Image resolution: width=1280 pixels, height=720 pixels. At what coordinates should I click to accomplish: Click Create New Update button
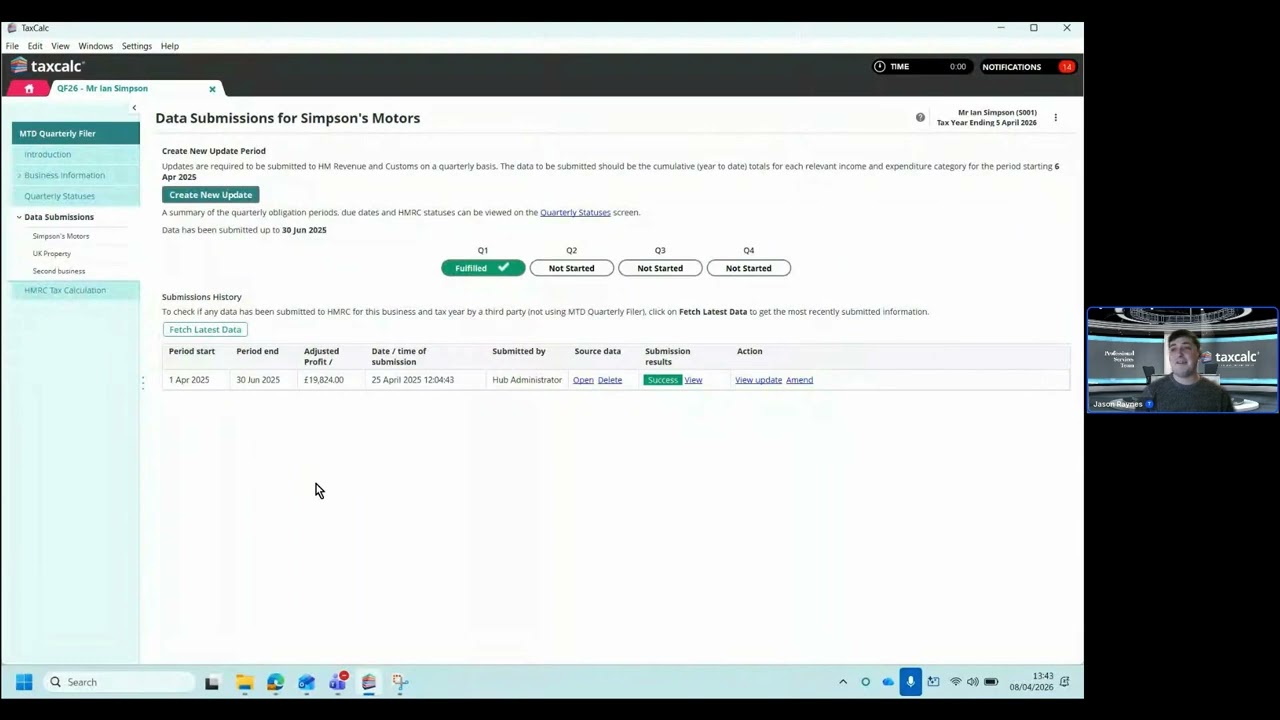(211, 195)
